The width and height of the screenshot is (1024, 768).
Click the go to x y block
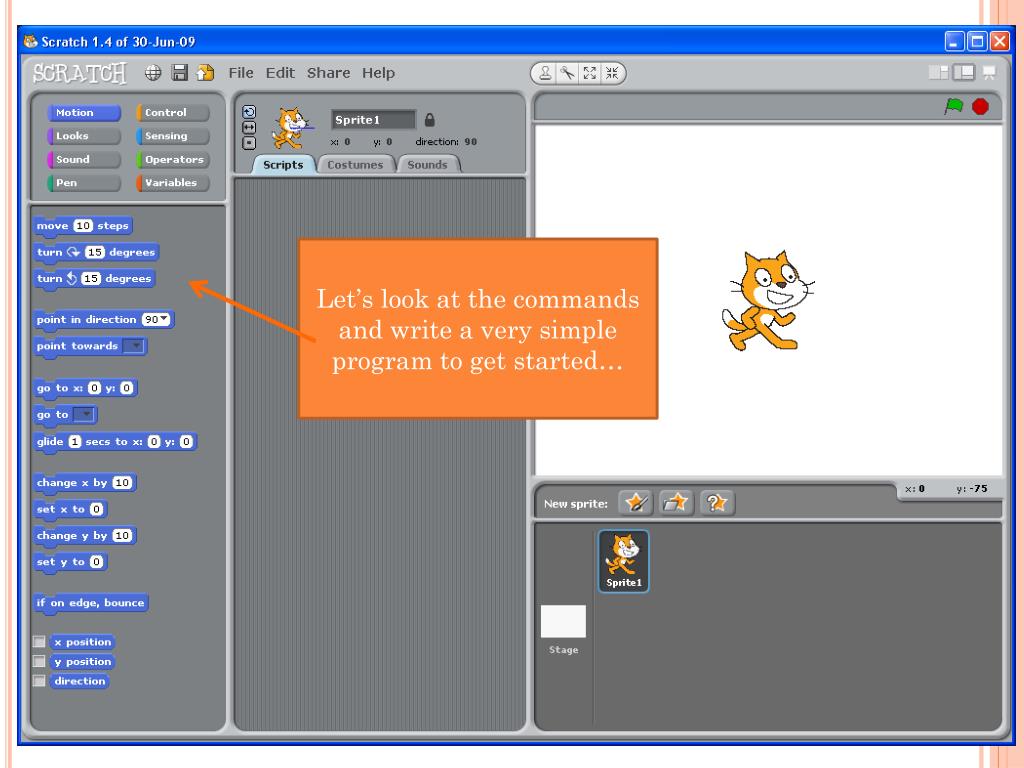[85, 388]
